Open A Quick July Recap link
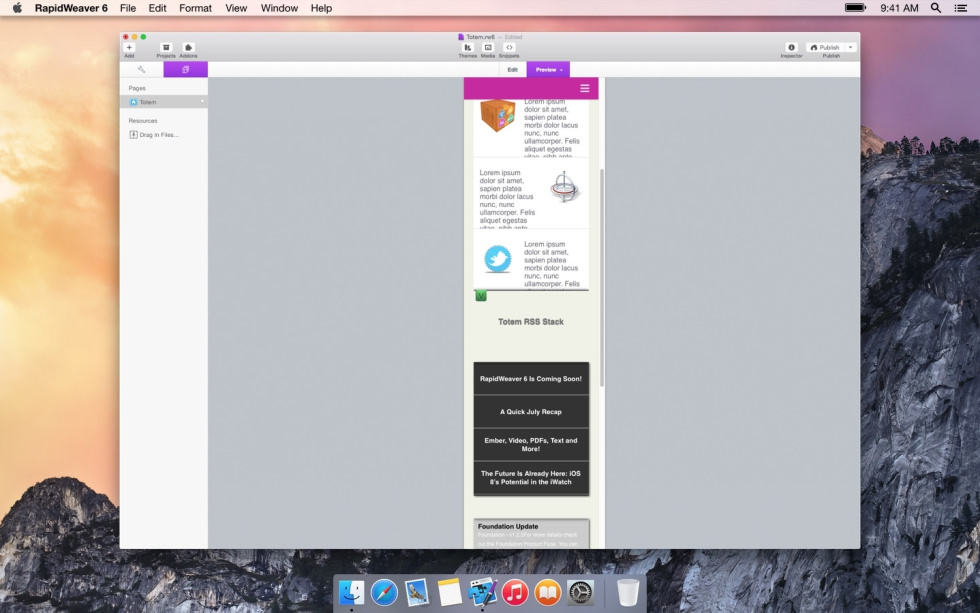This screenshot has height=613, width=980. [x=531, y=412]
